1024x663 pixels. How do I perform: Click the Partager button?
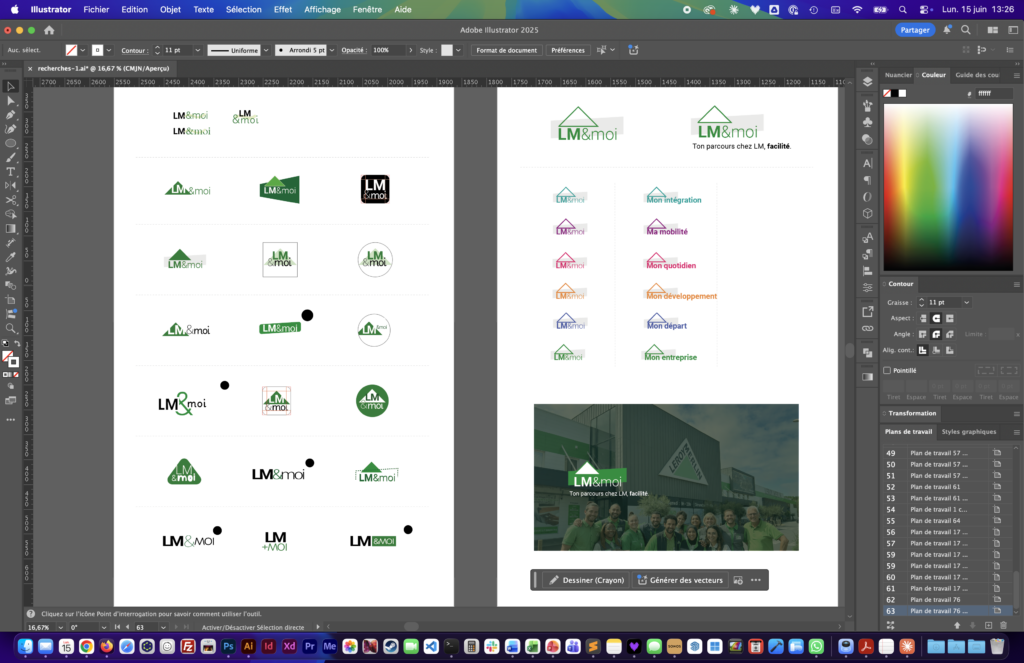click(x=914, y=30)
